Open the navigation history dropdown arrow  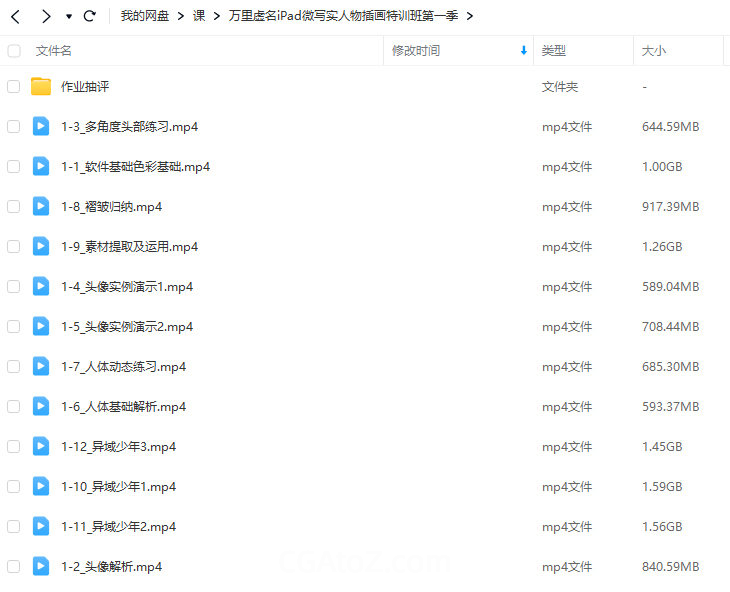[68, 17]
